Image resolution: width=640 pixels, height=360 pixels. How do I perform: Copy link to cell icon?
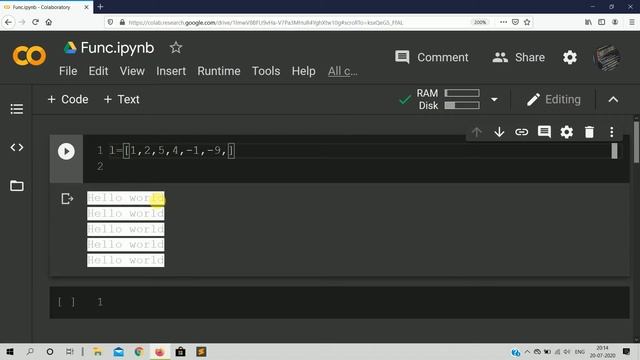point(521,132)
